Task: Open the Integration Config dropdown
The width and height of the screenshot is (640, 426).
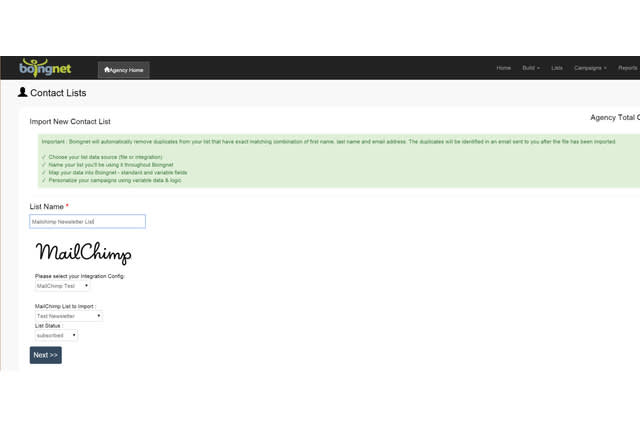Action: (63, 286)
